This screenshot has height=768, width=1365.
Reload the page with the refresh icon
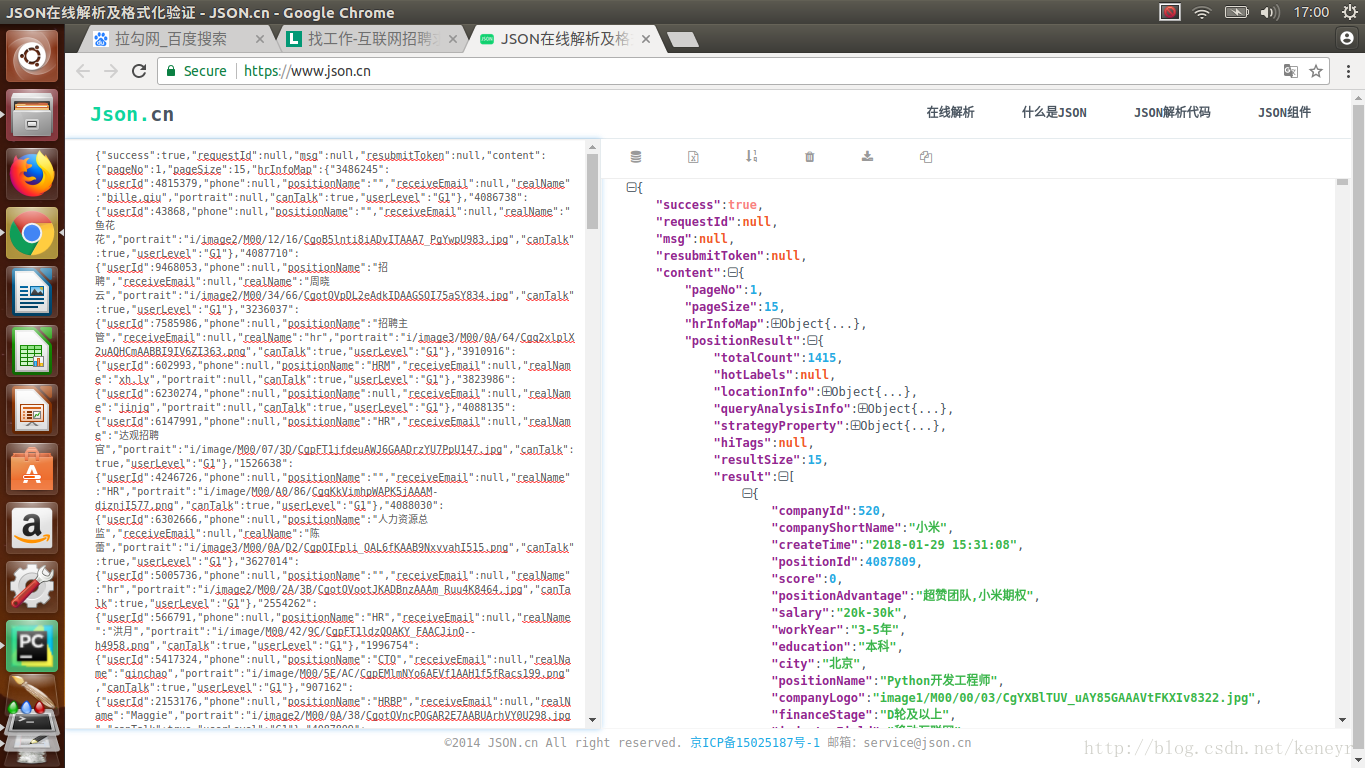click(139, 71)
